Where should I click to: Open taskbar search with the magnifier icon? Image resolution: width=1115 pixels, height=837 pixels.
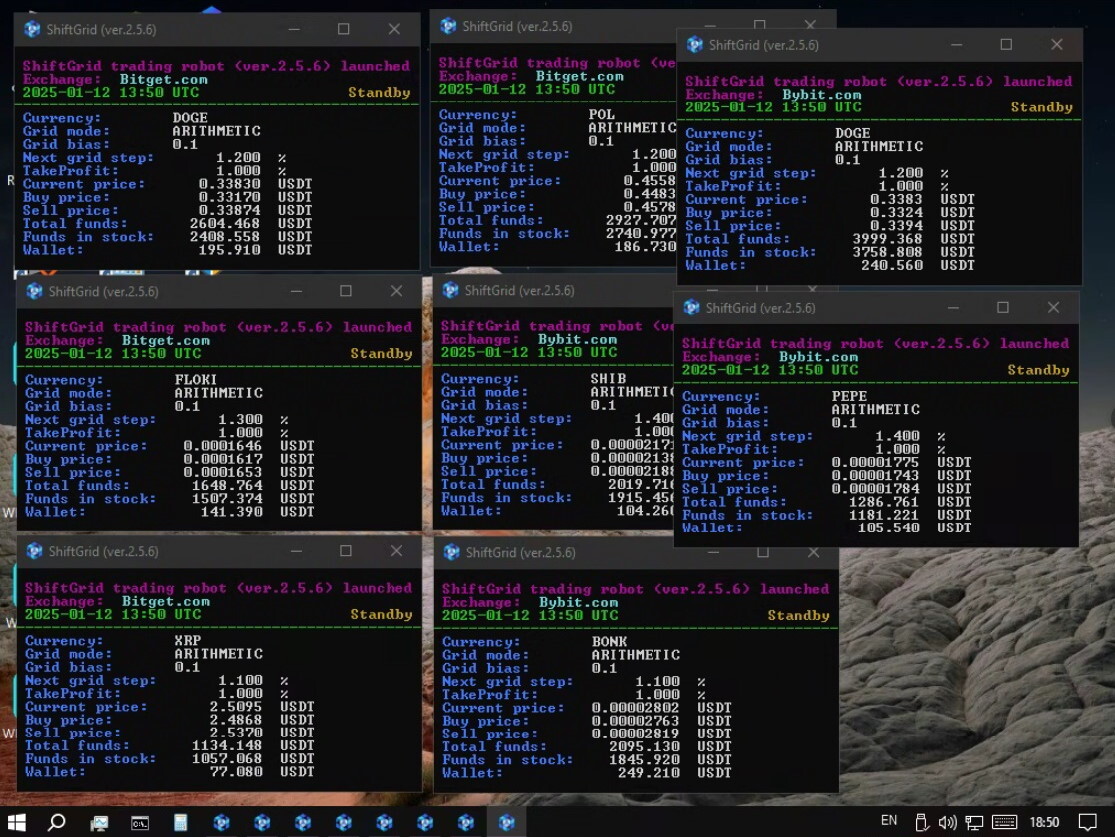56,822
